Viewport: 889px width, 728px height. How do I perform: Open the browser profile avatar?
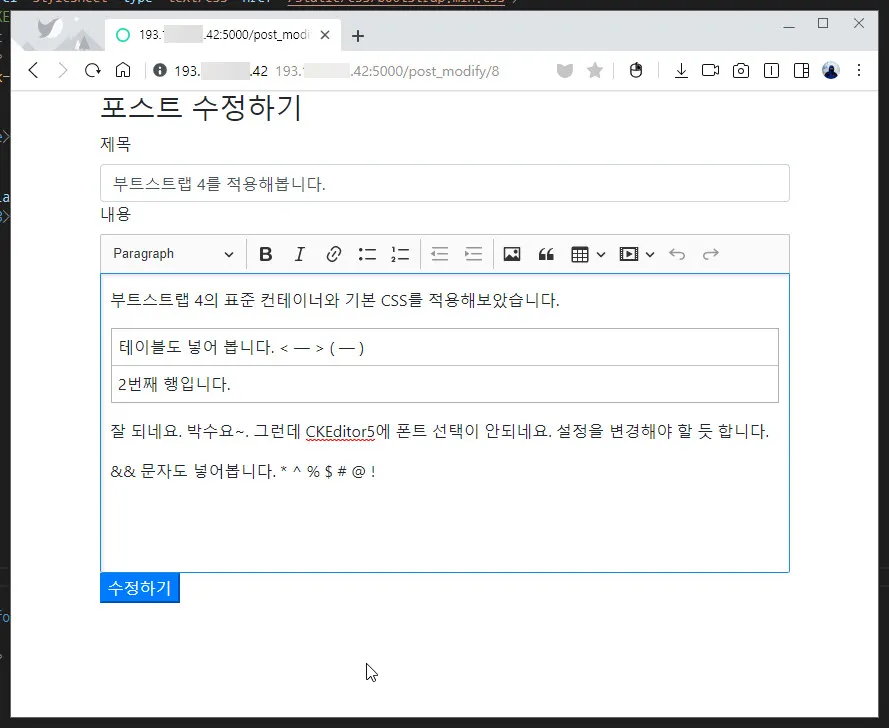click(x=830, y=71)
